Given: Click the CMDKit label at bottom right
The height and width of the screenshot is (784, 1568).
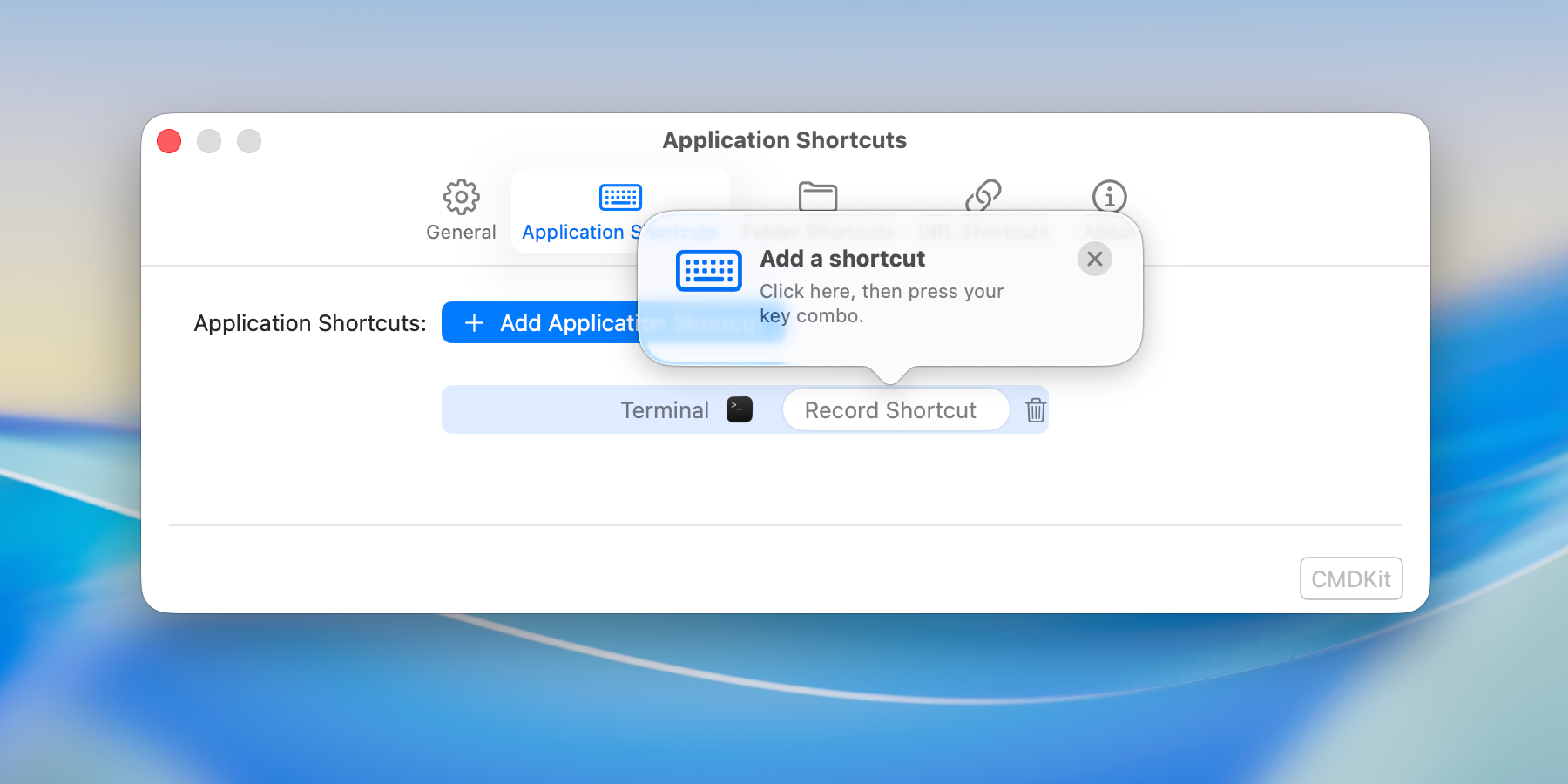Looking at the screenshot, I should coord(1350,578).
